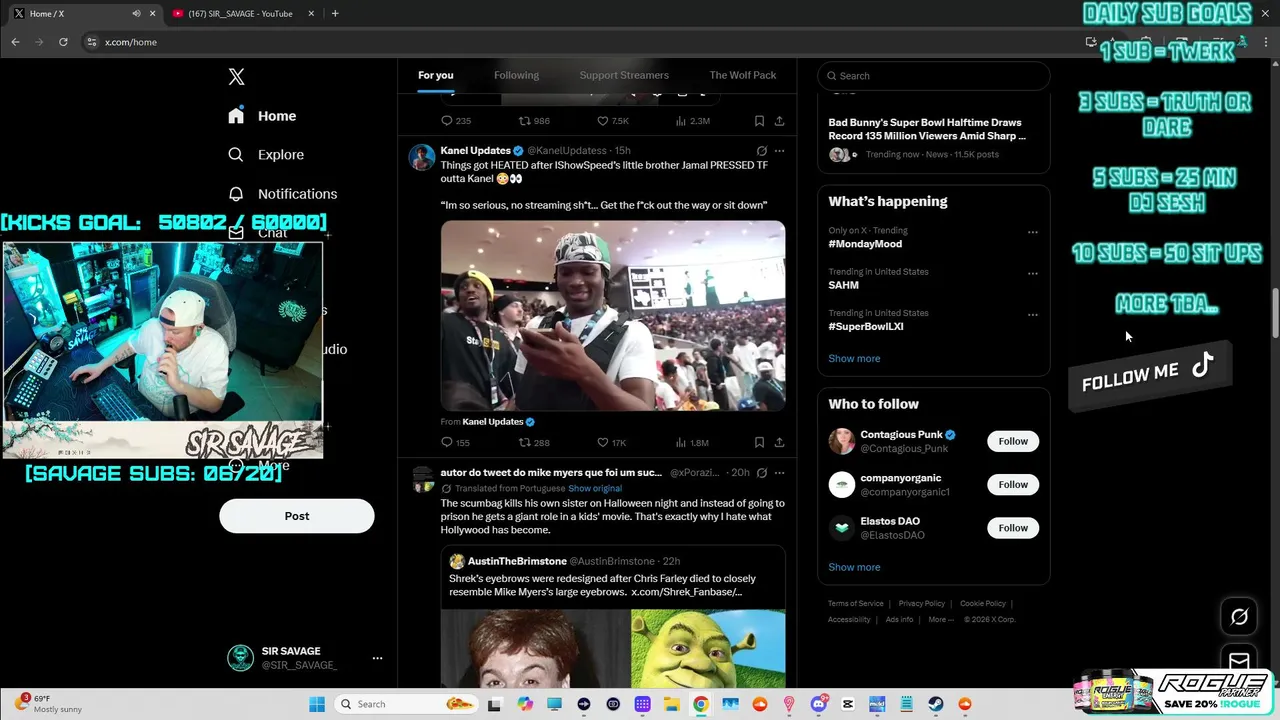Bookmark the Kanel Updates post
This screenshot has width=1280, height=720.
coord(759,442)
